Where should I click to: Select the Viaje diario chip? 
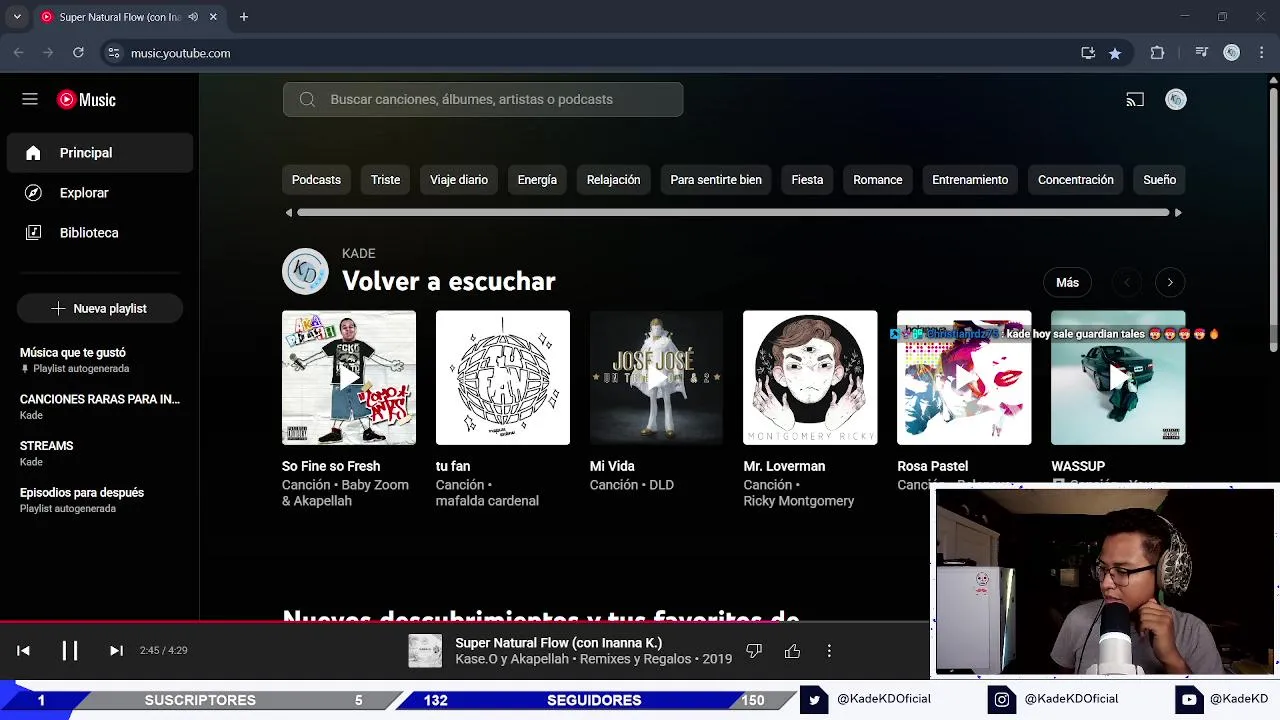(x=459, y=180)
